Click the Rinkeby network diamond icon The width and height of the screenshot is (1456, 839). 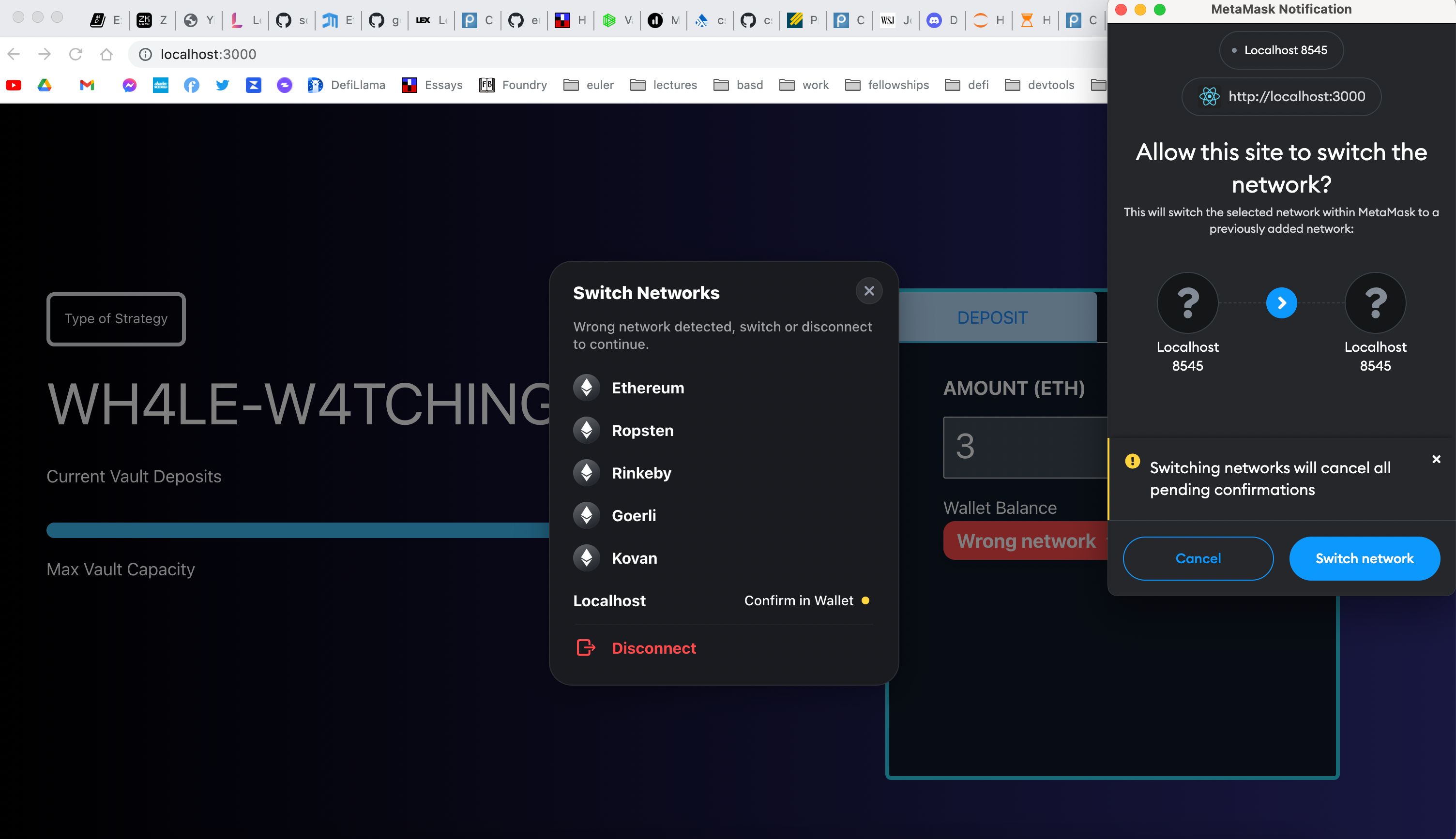[587, 473]
